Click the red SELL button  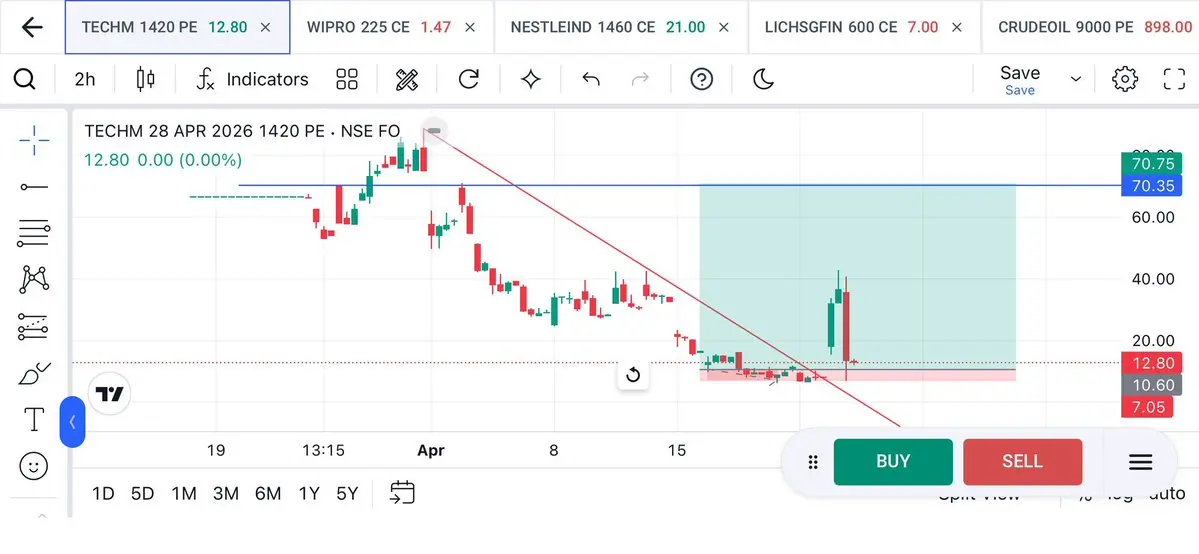tap(1022, 461)
